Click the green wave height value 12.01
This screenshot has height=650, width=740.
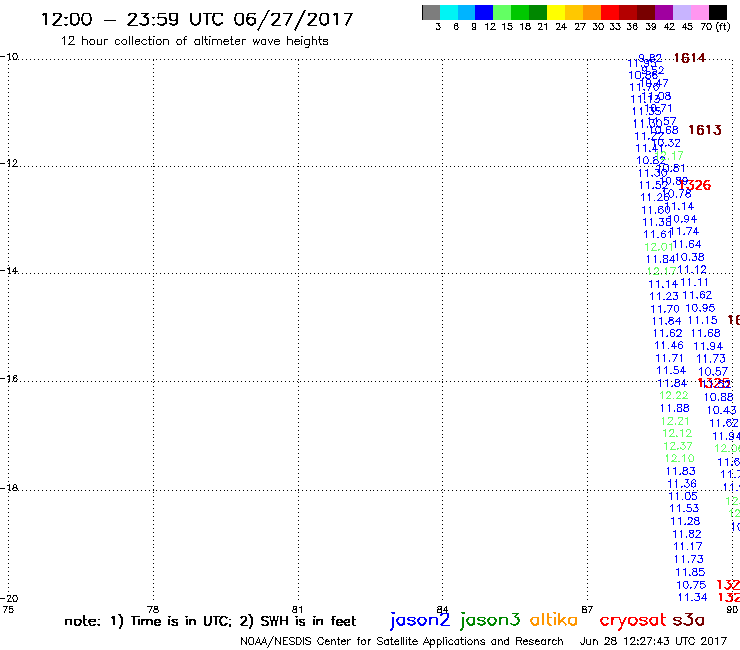(658, 247)
